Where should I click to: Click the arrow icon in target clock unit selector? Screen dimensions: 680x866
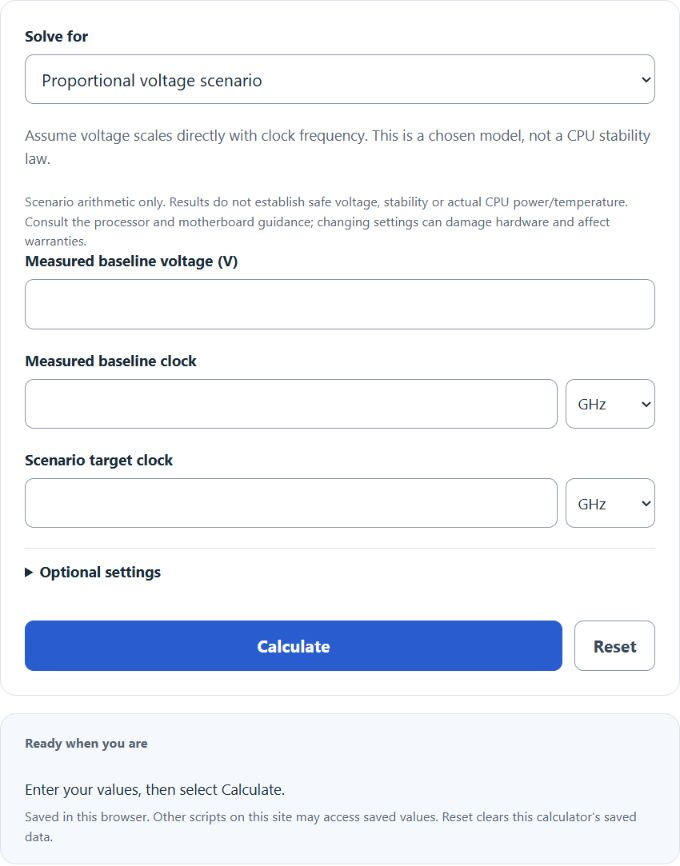coord(646,504)
